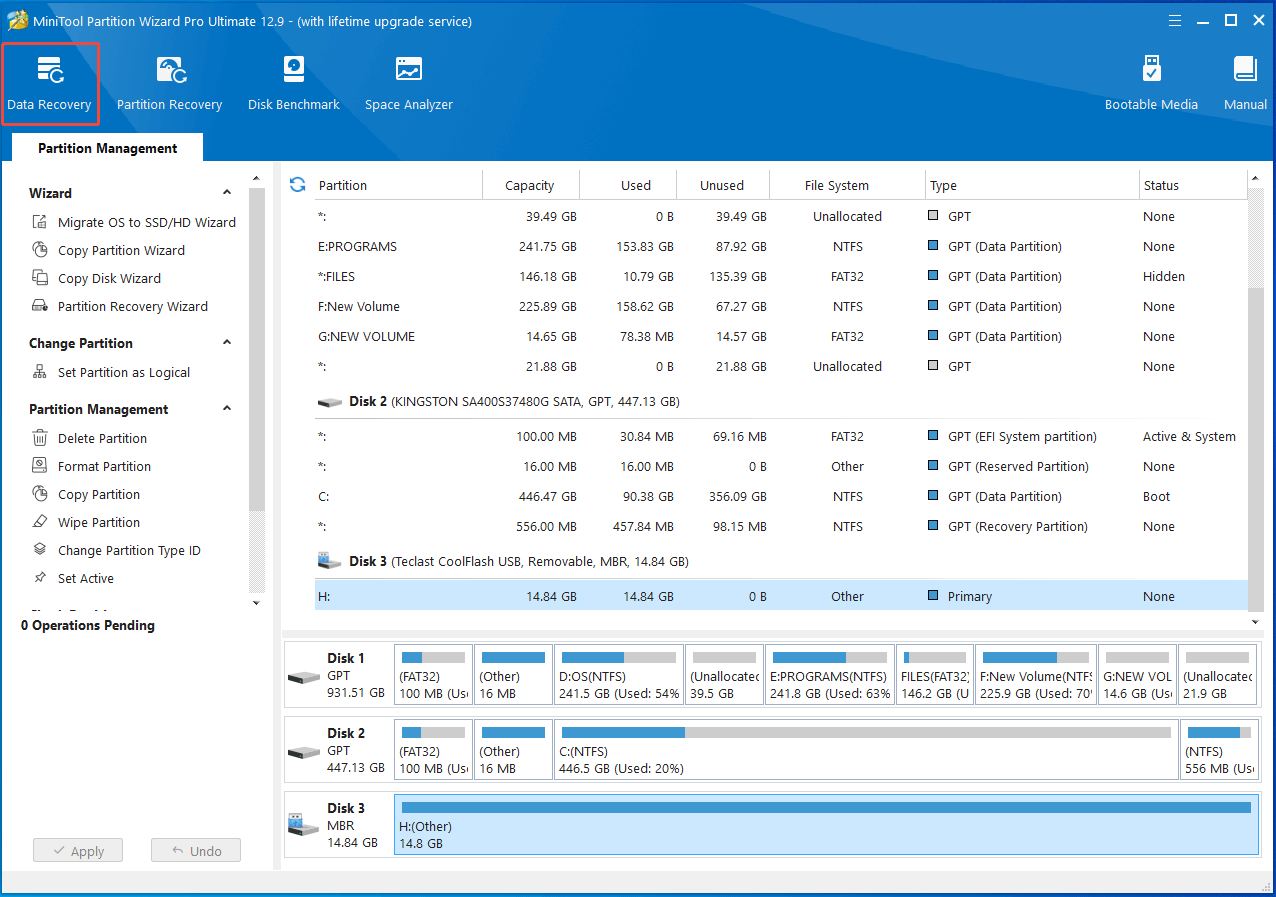Click the refresh icon beside Partition header
This screenshot has height=897, width=1276.
point(297,184)
